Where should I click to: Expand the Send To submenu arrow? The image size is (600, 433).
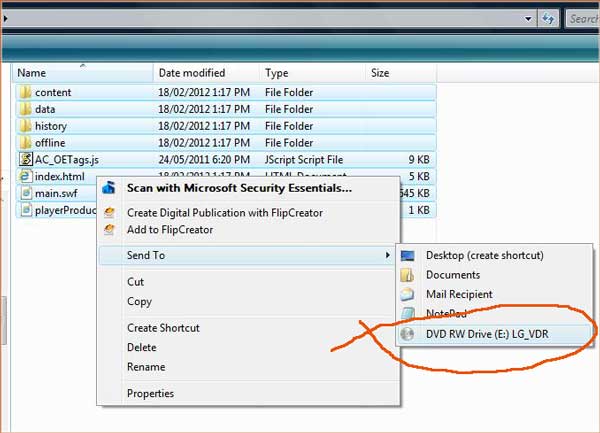click(x=387, y=256)
